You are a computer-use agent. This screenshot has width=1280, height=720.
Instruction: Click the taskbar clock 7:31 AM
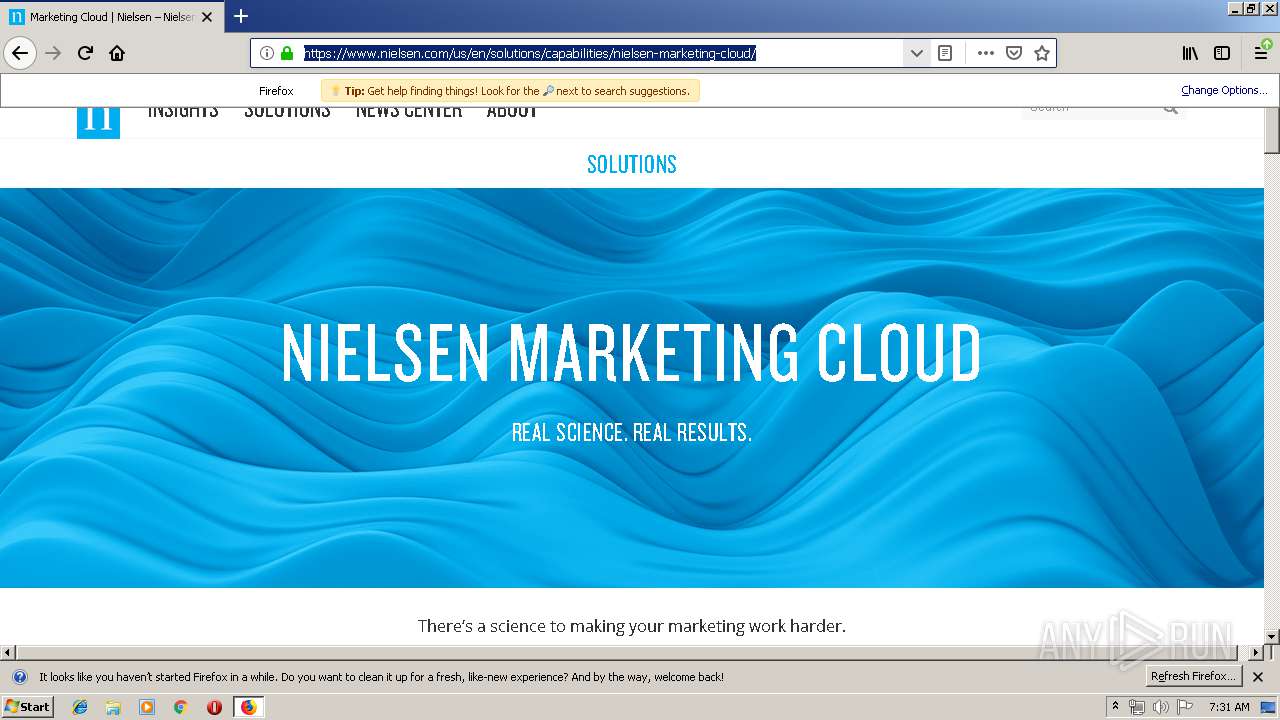(x=1229, y=707)
